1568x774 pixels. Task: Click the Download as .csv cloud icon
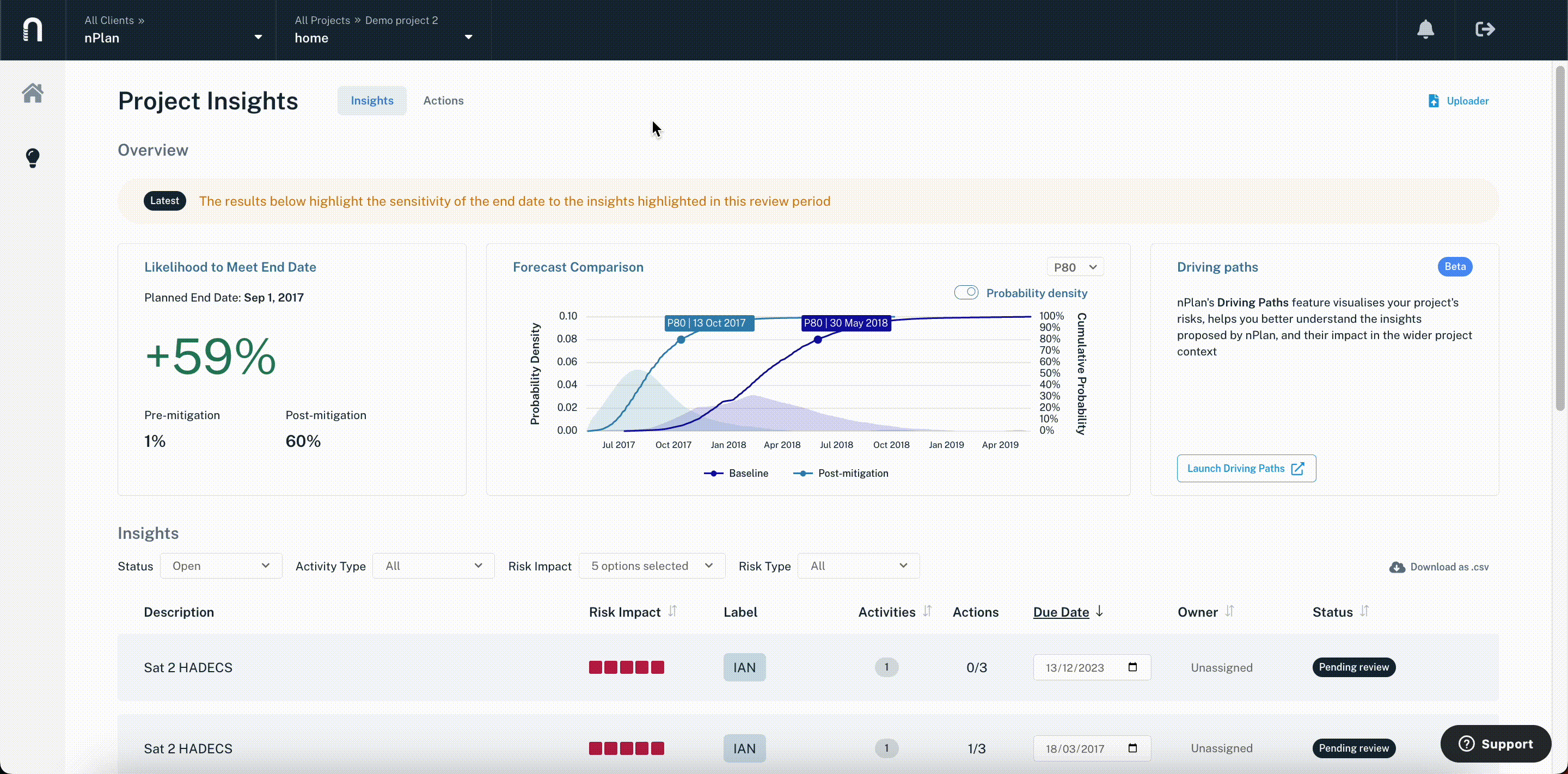coord(1397,567)
